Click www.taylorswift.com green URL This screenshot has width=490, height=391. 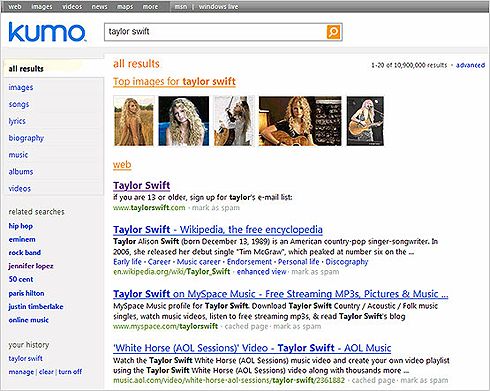pos(149,208)
